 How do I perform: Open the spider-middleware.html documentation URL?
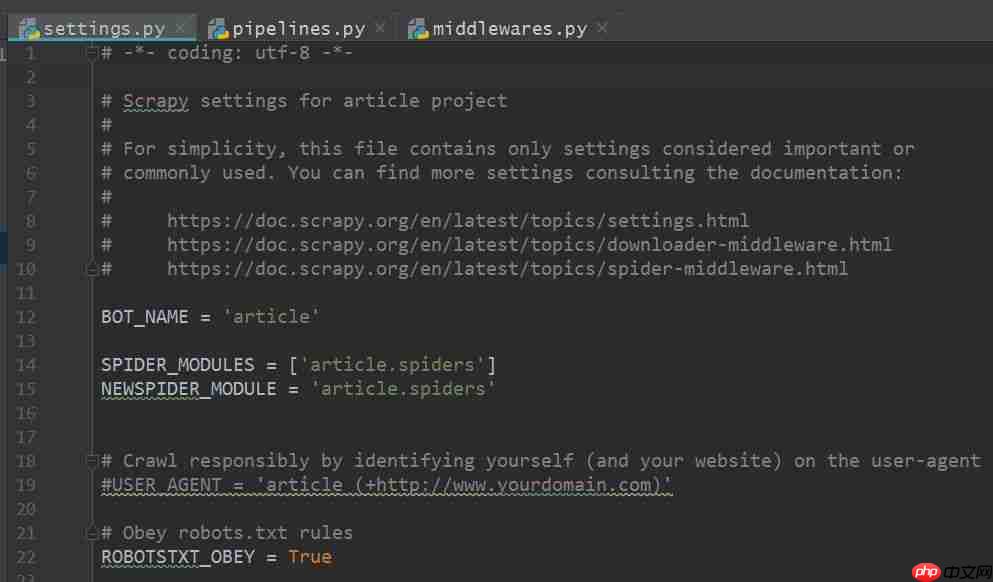coord(507,269)
